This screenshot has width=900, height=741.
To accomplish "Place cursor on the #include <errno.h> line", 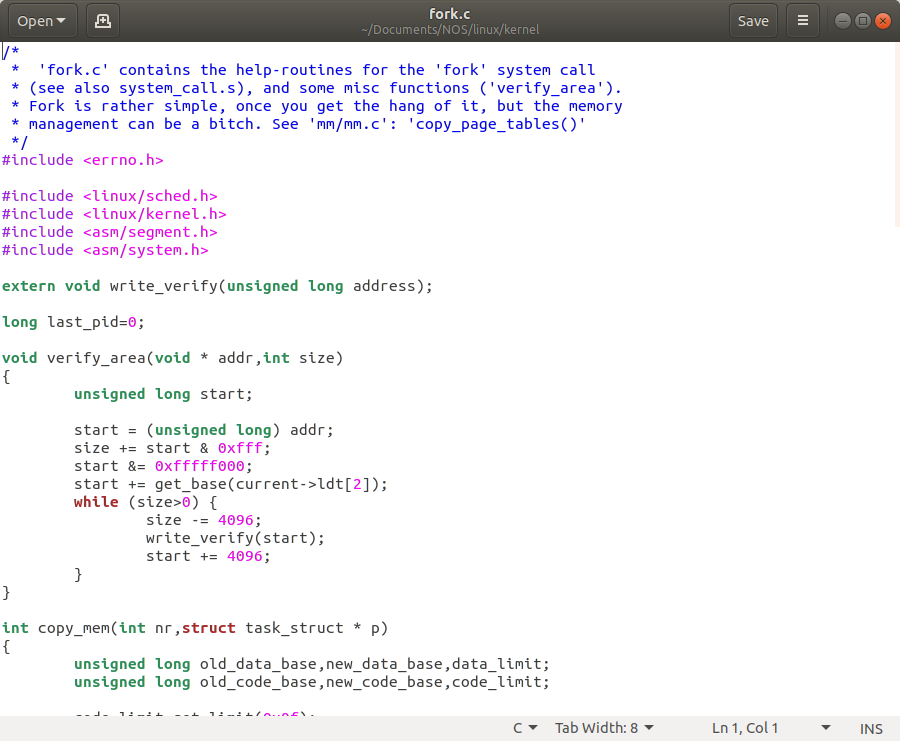I will pos(83,159).
